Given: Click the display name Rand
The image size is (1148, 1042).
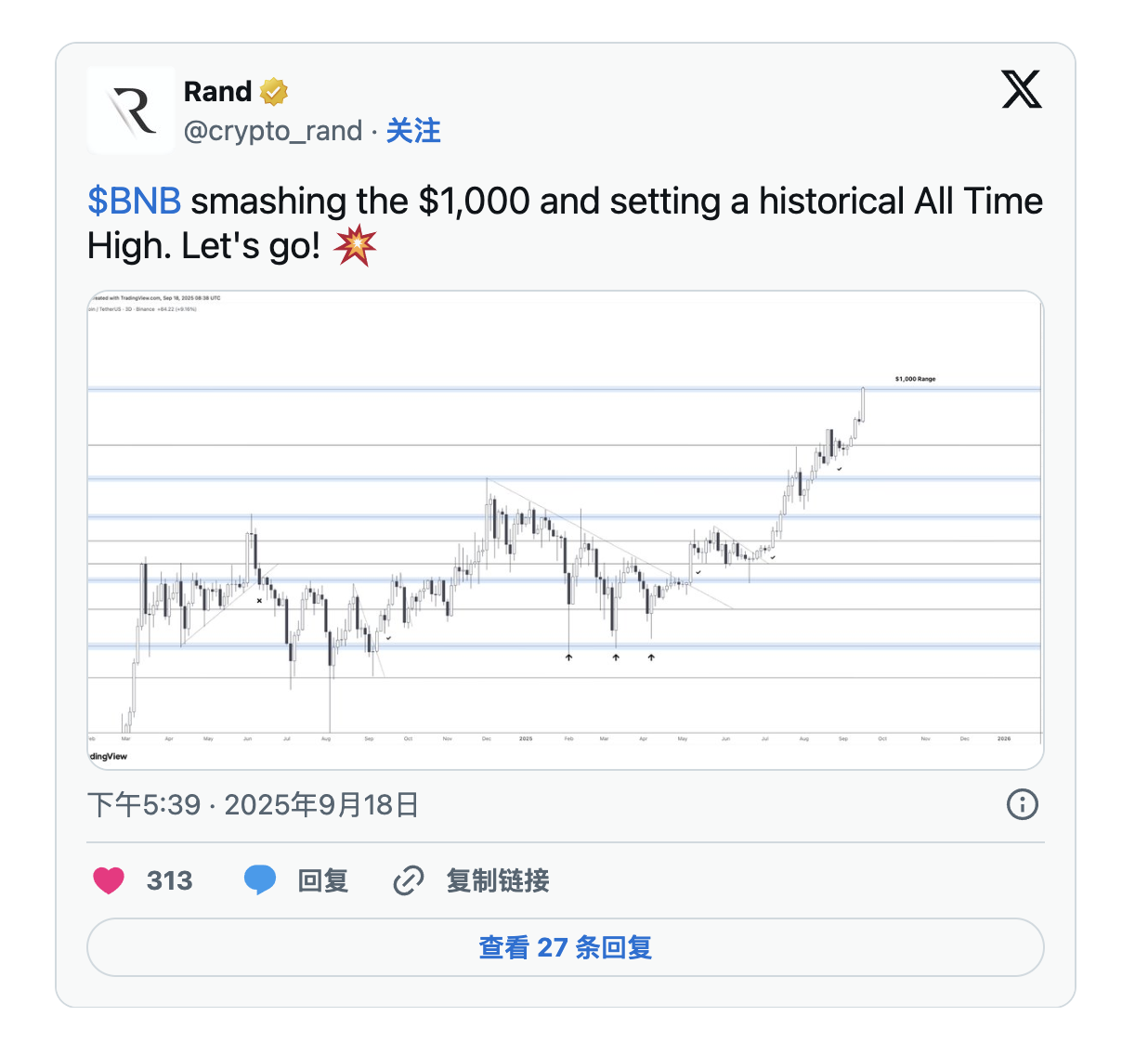Looking at the screenshot, I should (x=217, y=92).
